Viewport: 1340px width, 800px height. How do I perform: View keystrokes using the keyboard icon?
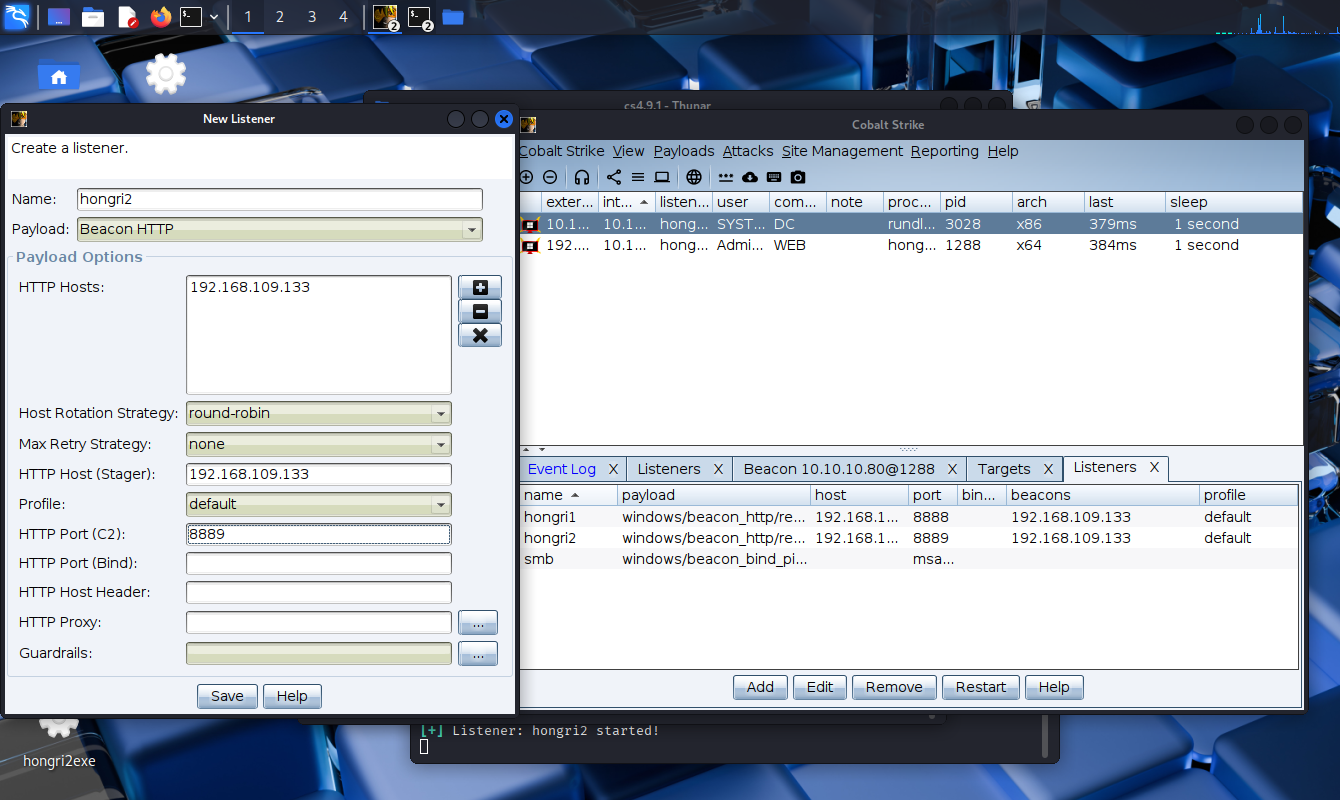click(774, 177)
